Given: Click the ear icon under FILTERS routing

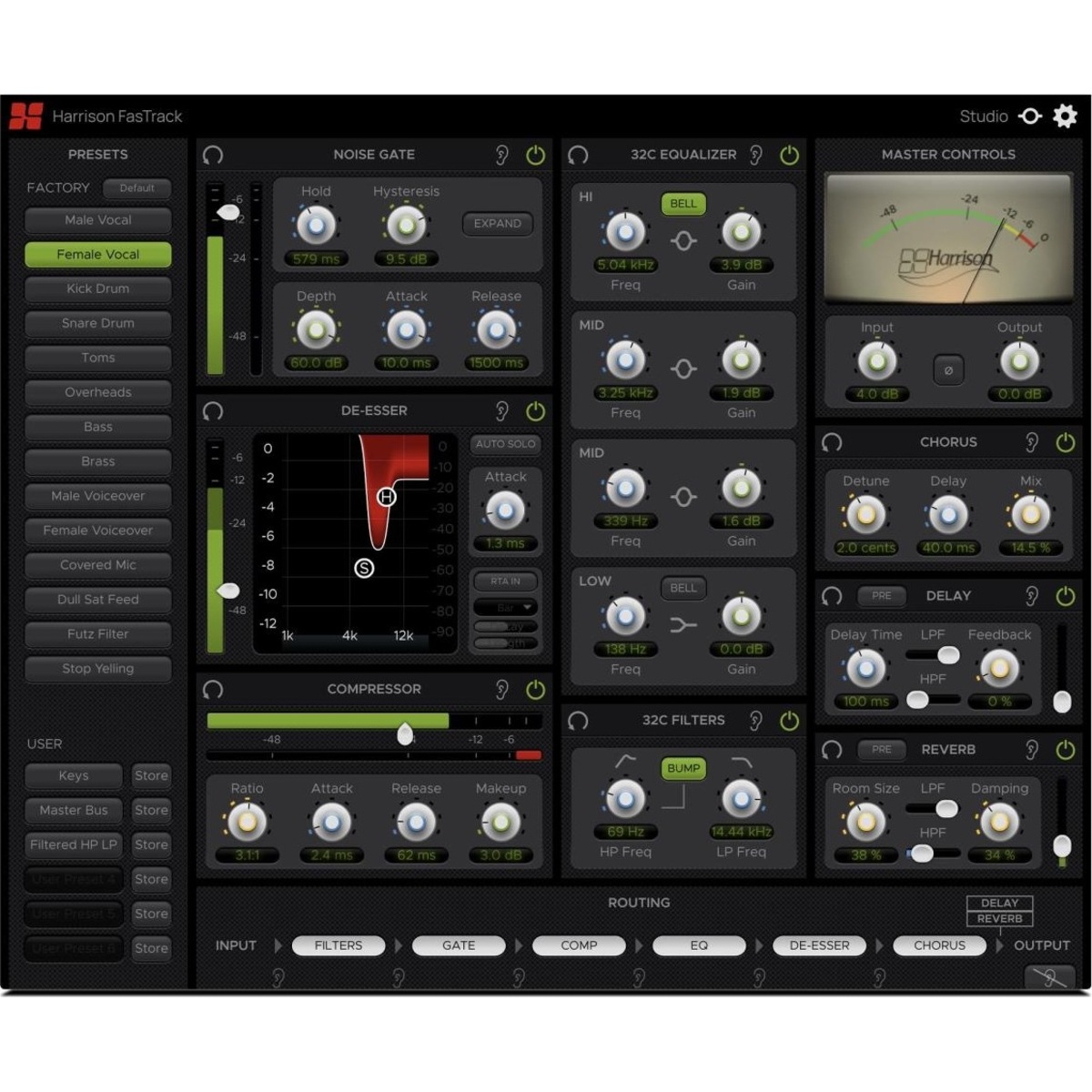Looking at the screenshot, I should 278,978.
